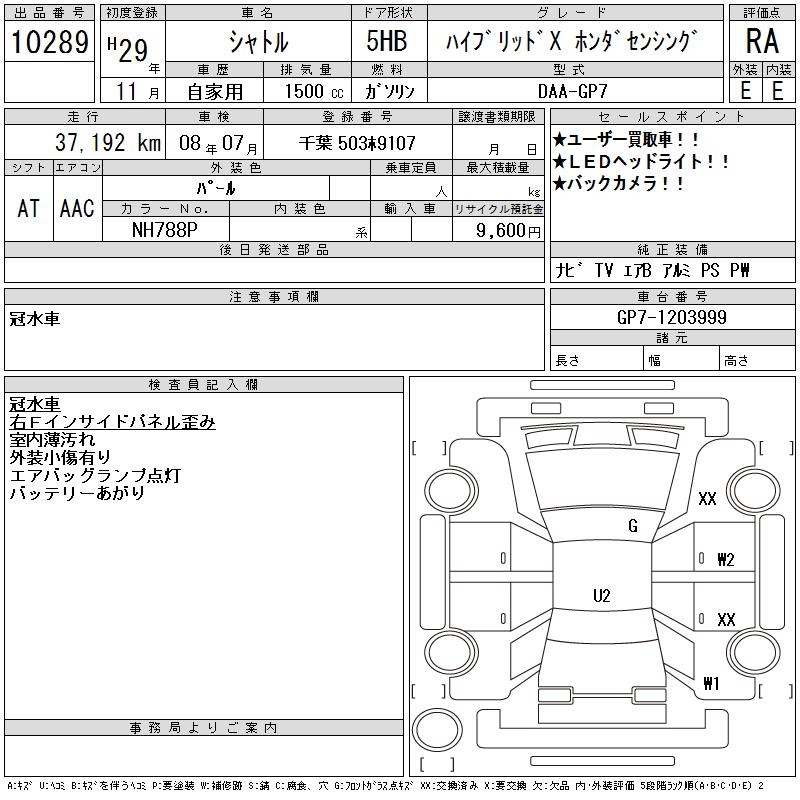Click the XX mark on the front fender
This screenshot has width=800, height=800.
pyautogui.click(x=707, y=498)
